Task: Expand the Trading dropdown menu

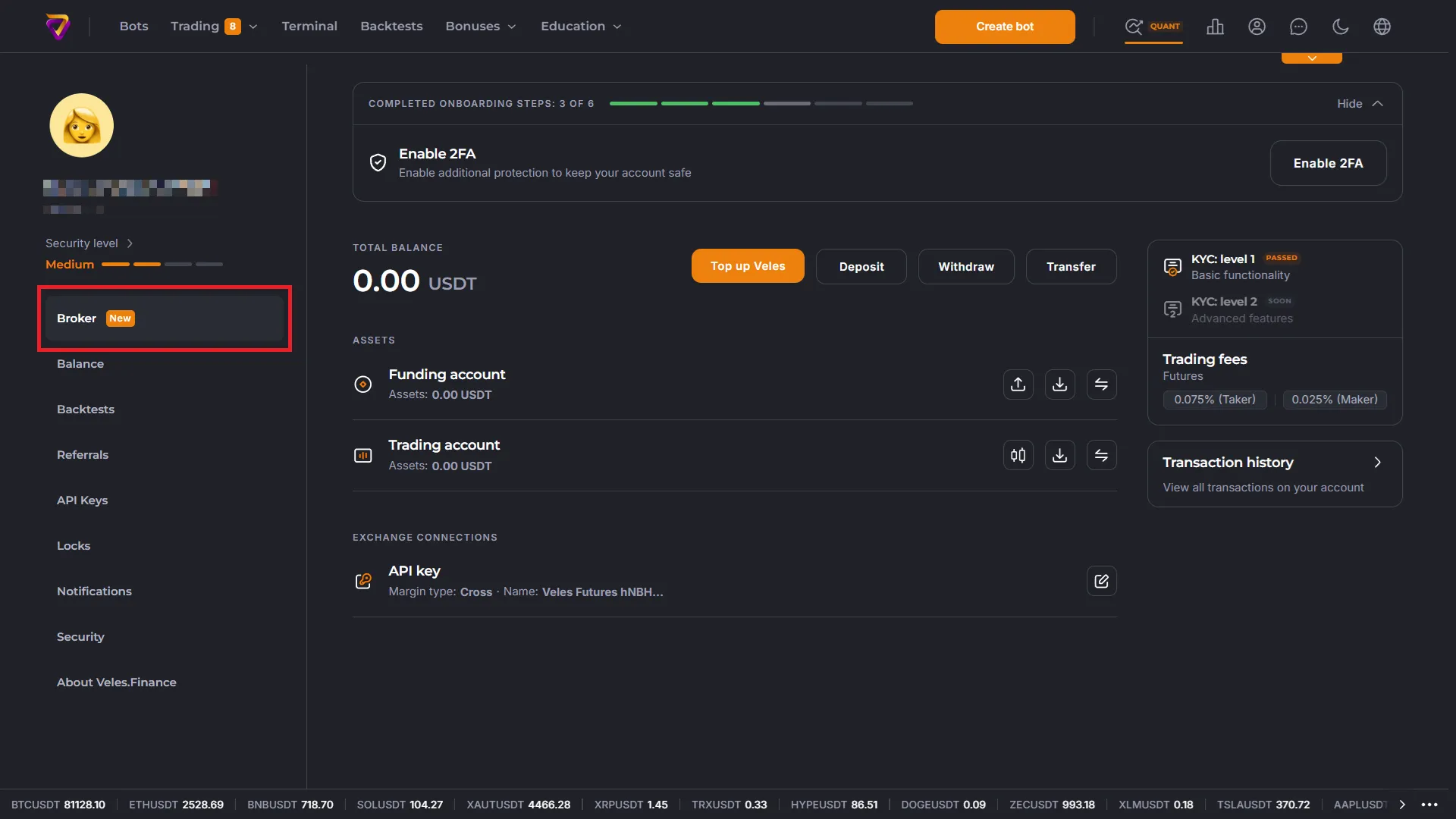Action: 253,27
